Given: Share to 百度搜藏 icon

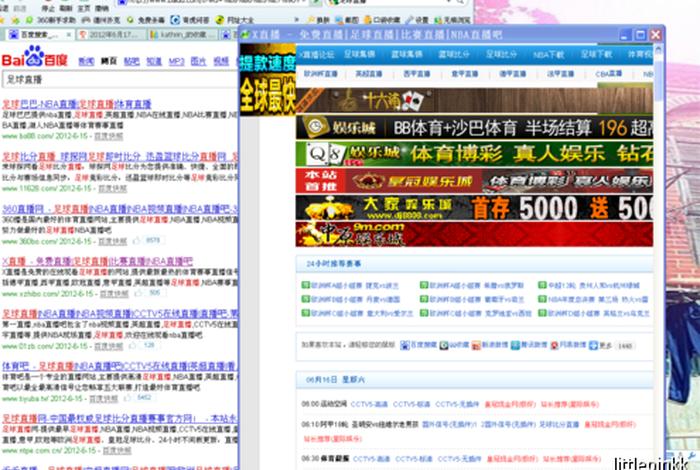Looking at the screenshot, I should pyautogui.click(x=405, y=345).
